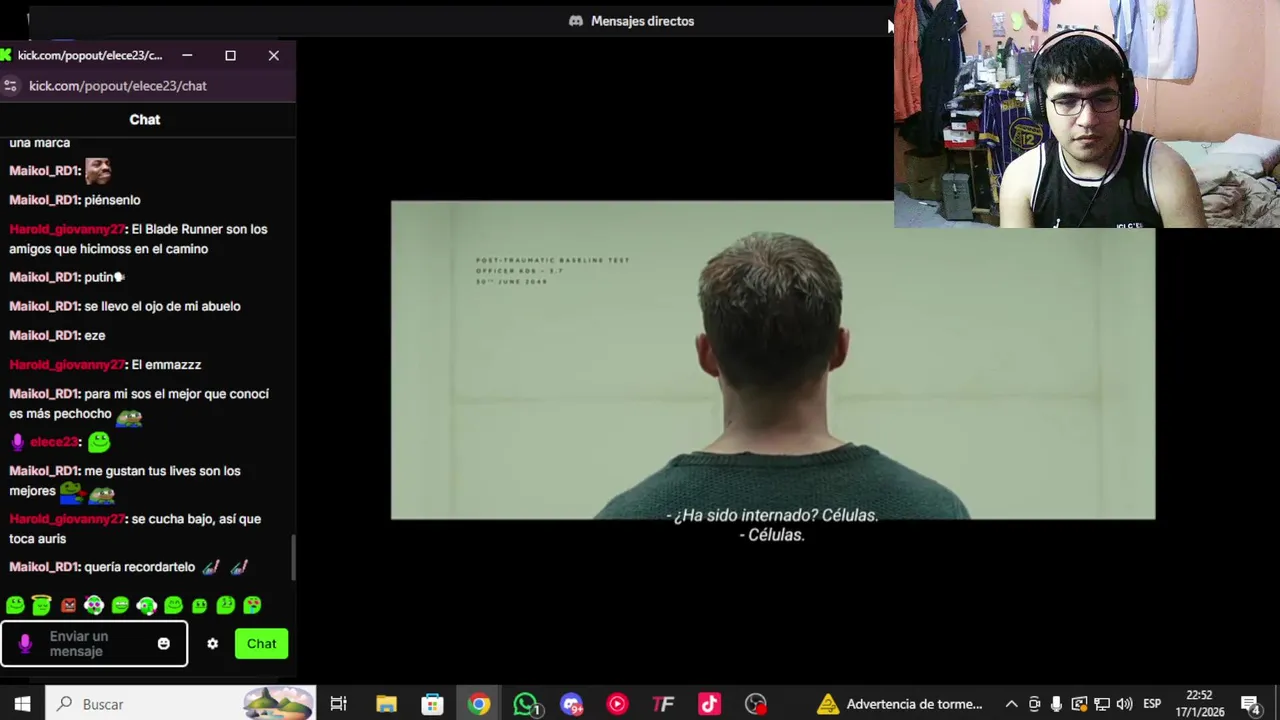Screen dimensions: 1280x720
Task: Click the Chat panel header
Action: pyautogui.click(x=145, y=119)
